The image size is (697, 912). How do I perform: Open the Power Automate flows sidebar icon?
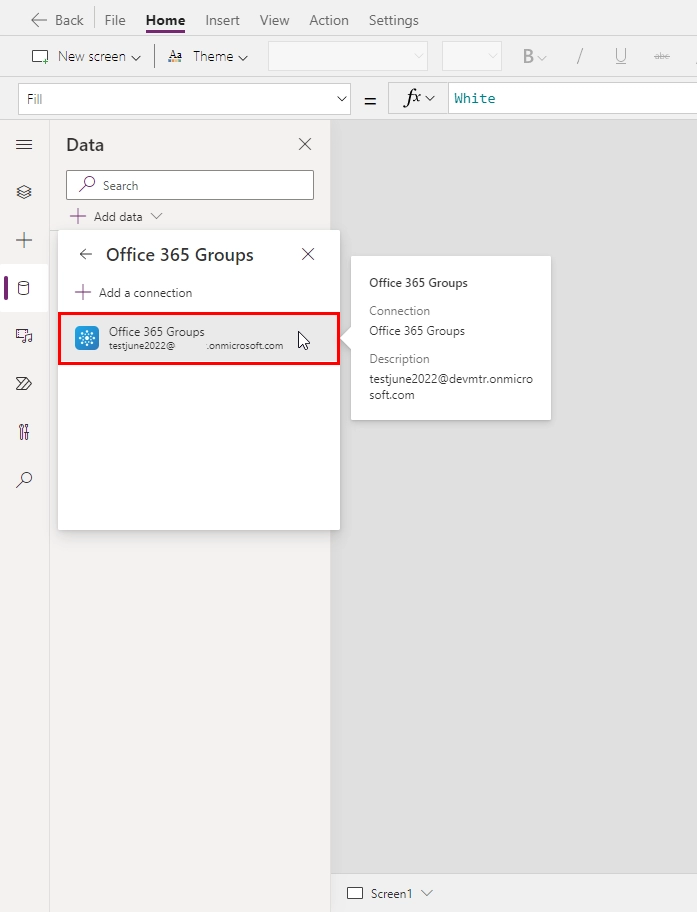pyautogui.click(x=24, y=384)
